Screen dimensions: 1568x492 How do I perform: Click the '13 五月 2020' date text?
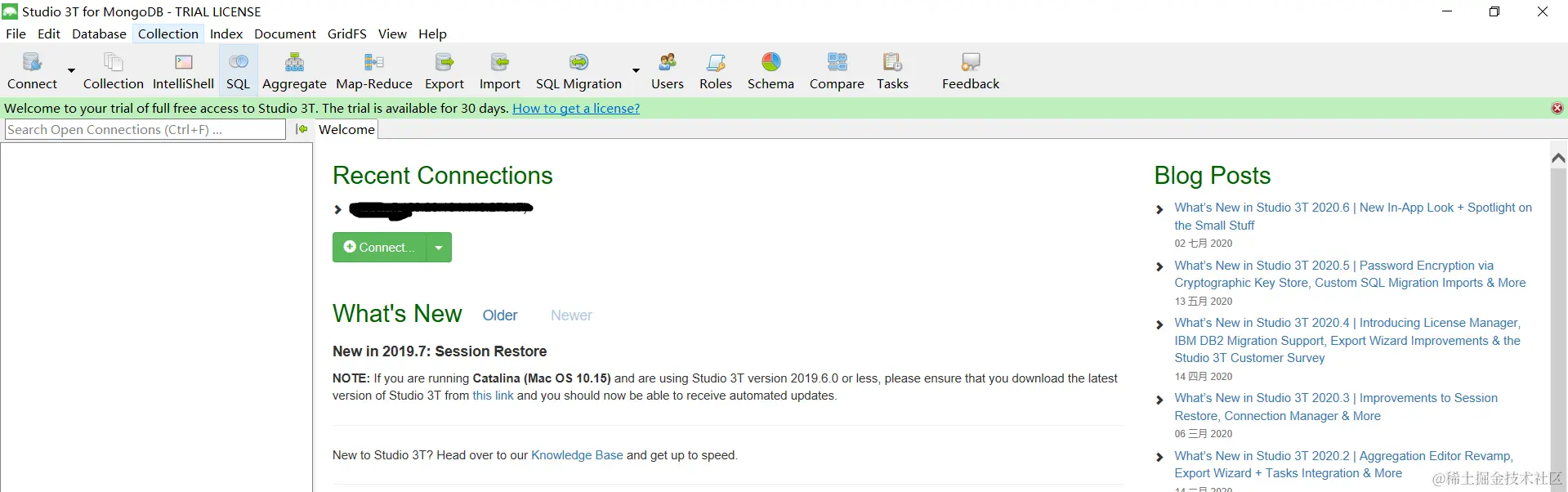[x=1203, y=302]
